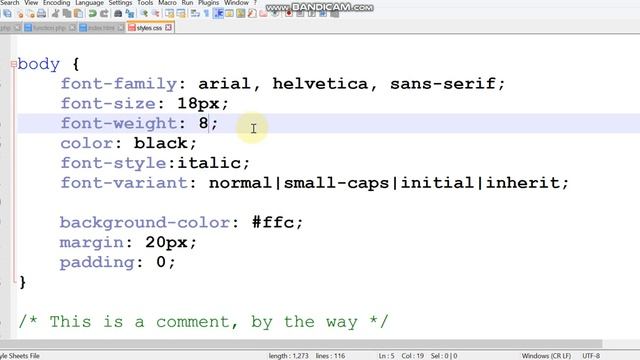Click the lines : 116 status entry
This screenshot has height=360, width=640.
tap(330, 356)
